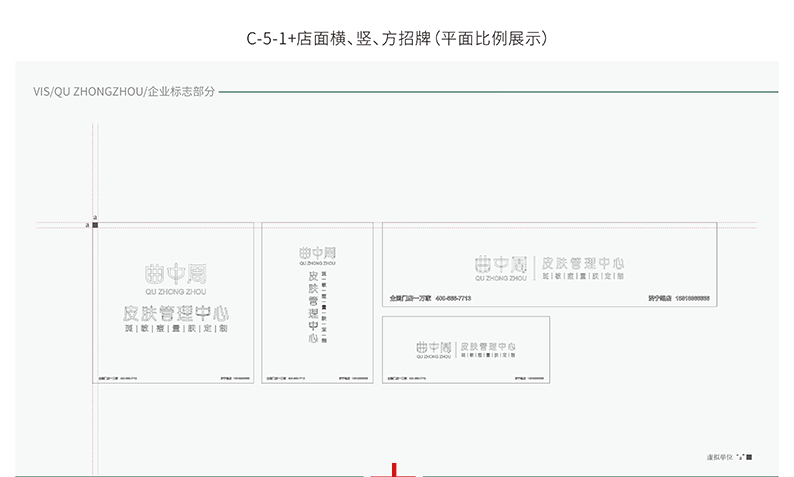The height and width of the screenshot is (477, 794).
Task: Click the 曲中周 logo in the square signboard
Action: [175, 272]
